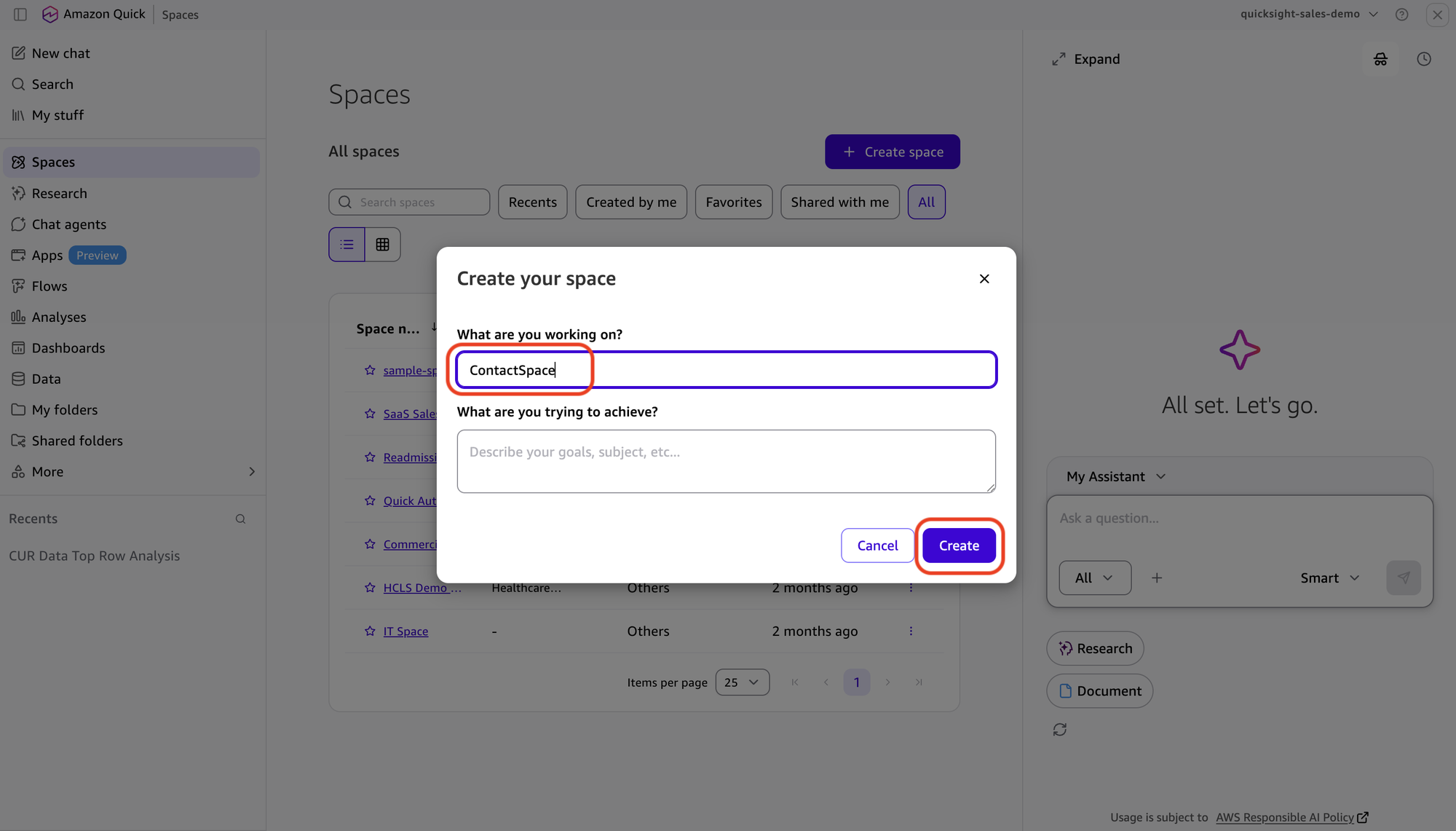Go to last page arrow
1456x831 pixels.
click(919, 682)
